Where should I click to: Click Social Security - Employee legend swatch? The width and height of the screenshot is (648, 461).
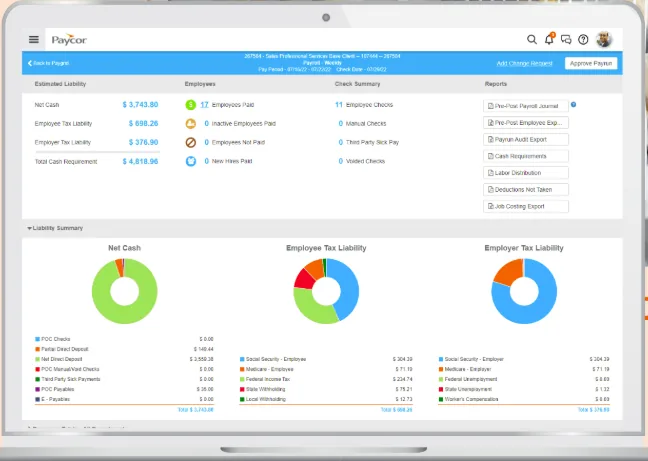click(242, 359)
